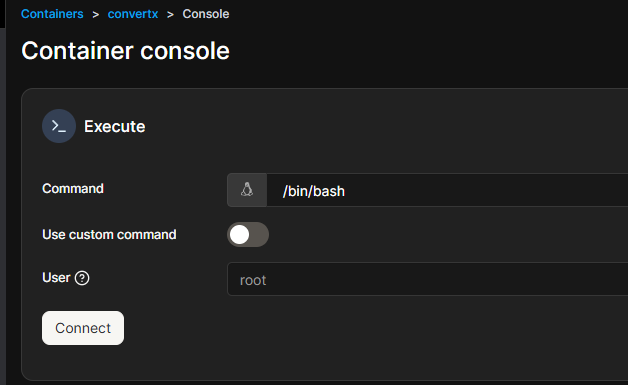The image size is (628, 385).
Task: Click the arrow separator after Containers
Action: click(95, 14)
